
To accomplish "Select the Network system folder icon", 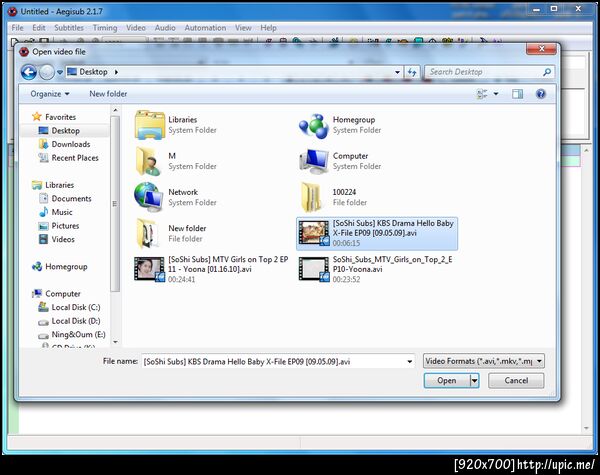I will pyautogui.click(x=149, y=197).
